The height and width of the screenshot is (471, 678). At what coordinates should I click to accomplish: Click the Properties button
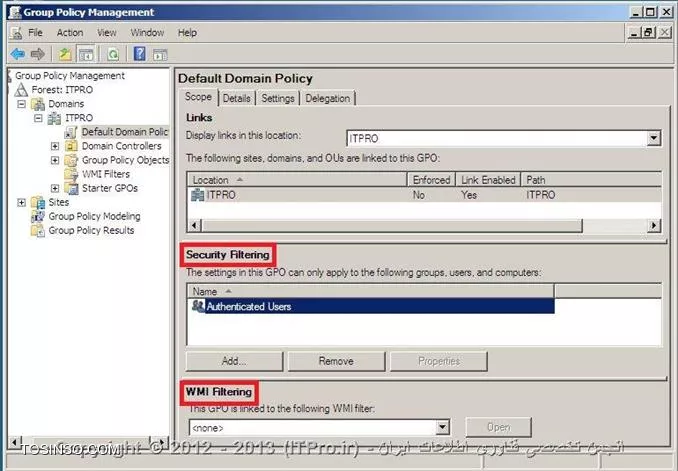(x=438, y=361)
